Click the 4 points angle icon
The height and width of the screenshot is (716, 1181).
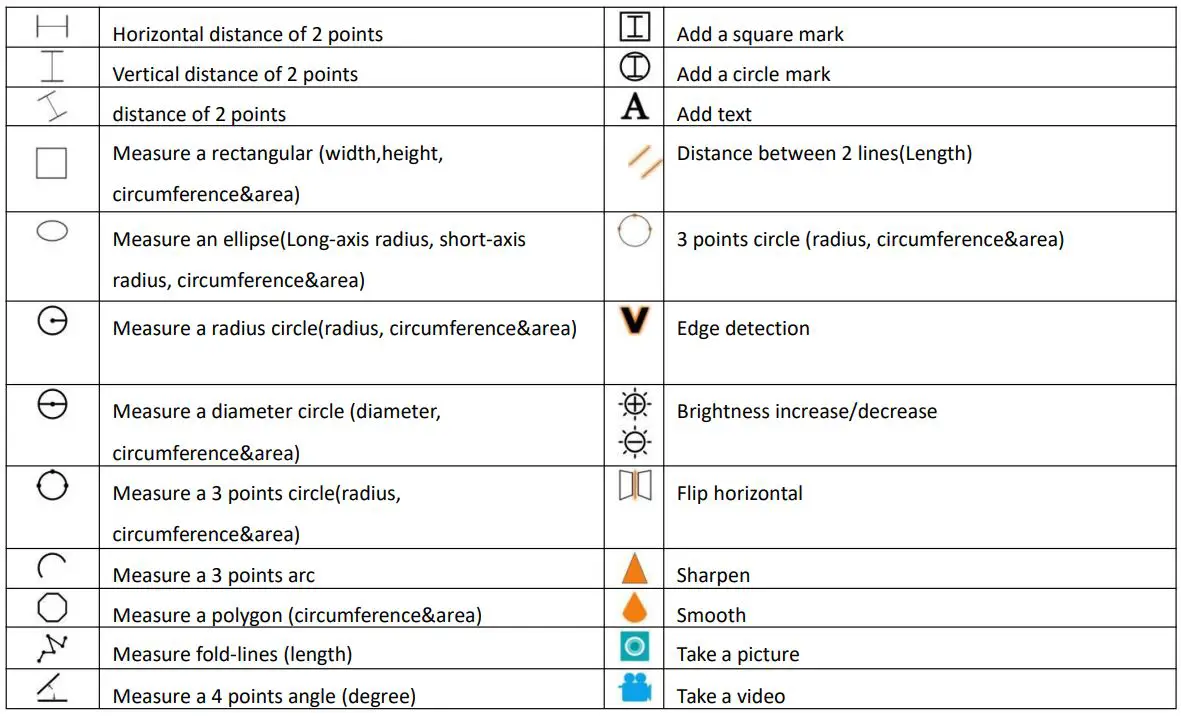click(52, 688)
